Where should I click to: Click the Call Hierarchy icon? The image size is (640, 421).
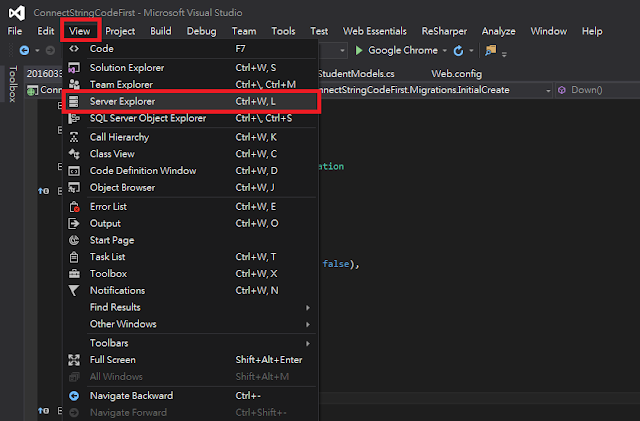[74, 137]
